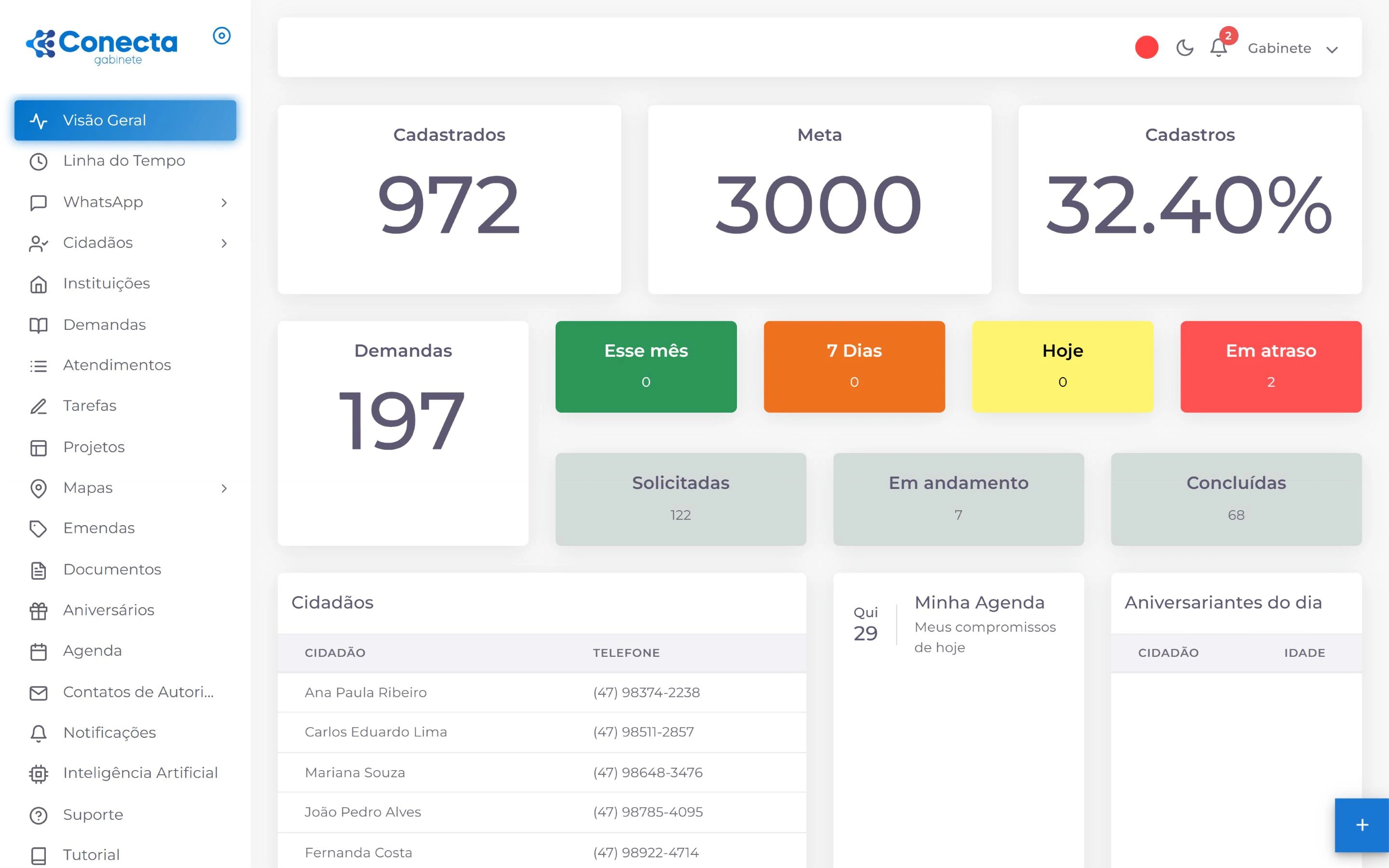Open the Gabinete account menu label
Viewport: 1389px width, 868px height.
click(x=1280, y=48)
